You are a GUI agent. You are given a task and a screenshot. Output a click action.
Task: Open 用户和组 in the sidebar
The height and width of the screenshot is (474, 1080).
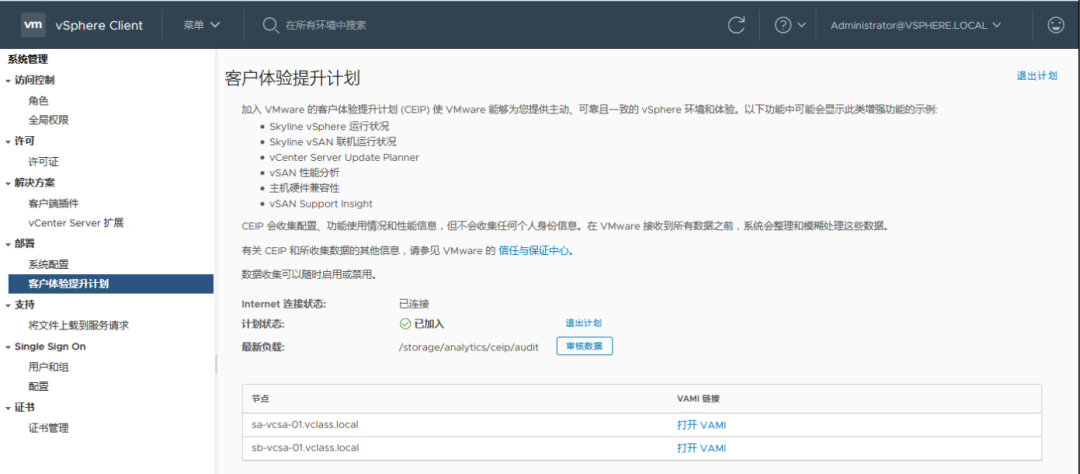49,367
